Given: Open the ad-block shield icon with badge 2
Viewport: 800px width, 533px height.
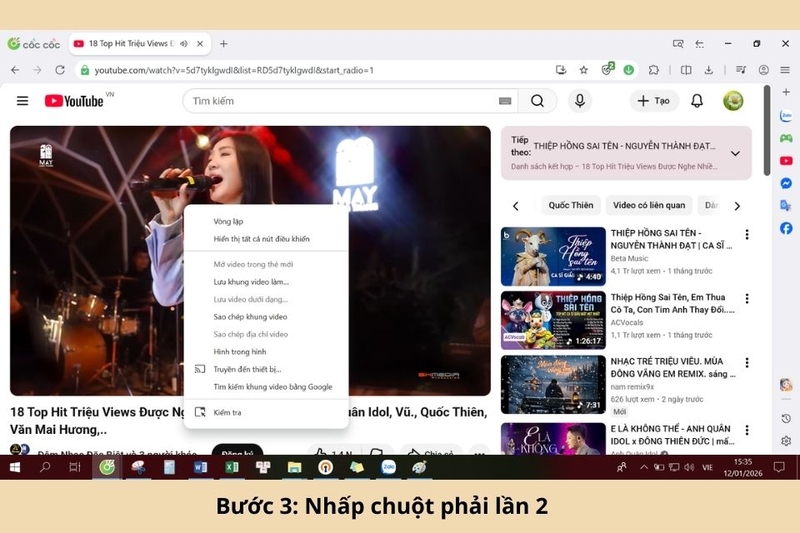Looking at the screenshot, I should point(607,69).
